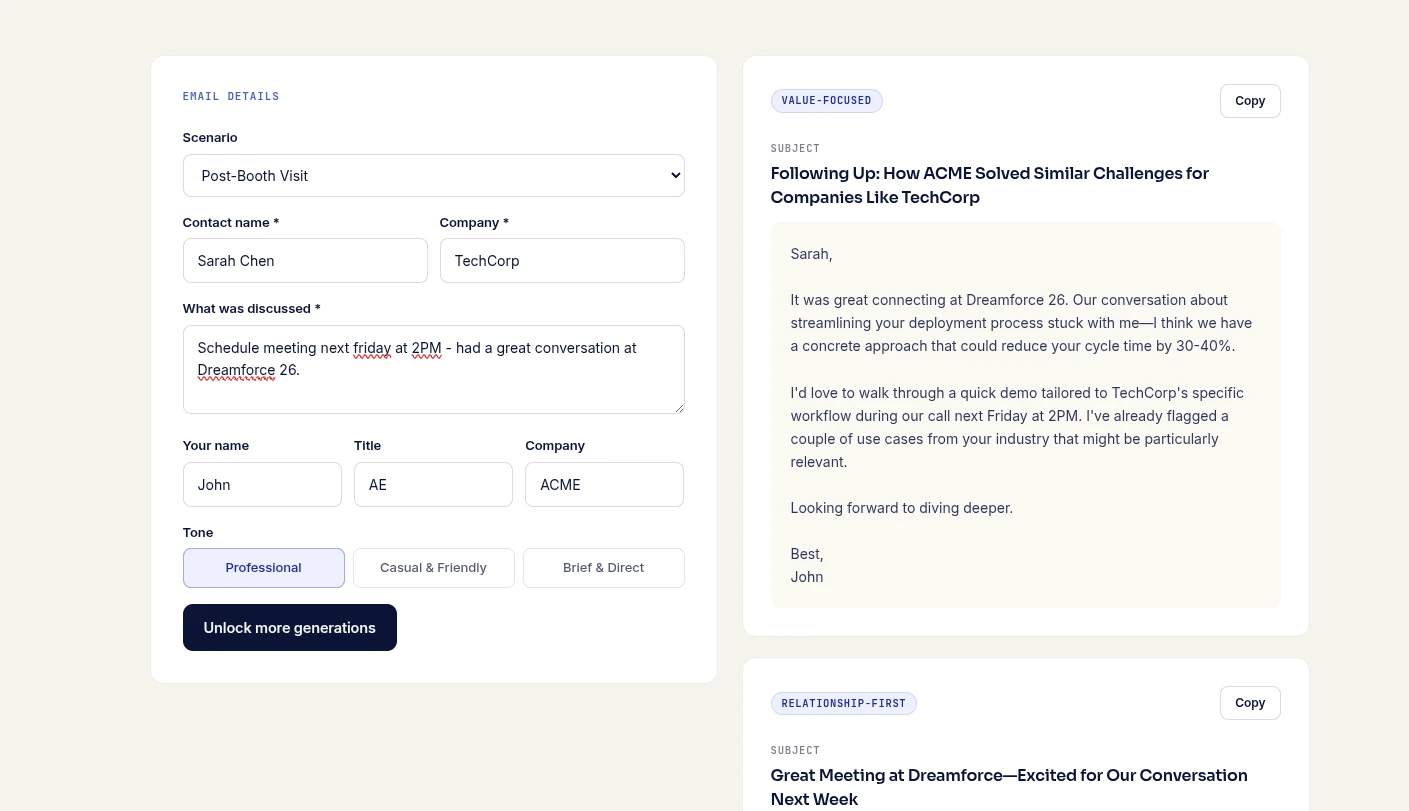Open the Scenario dropdown showing Post-Booth Visit
The image size is (1409, 811).
coord(433,175)
